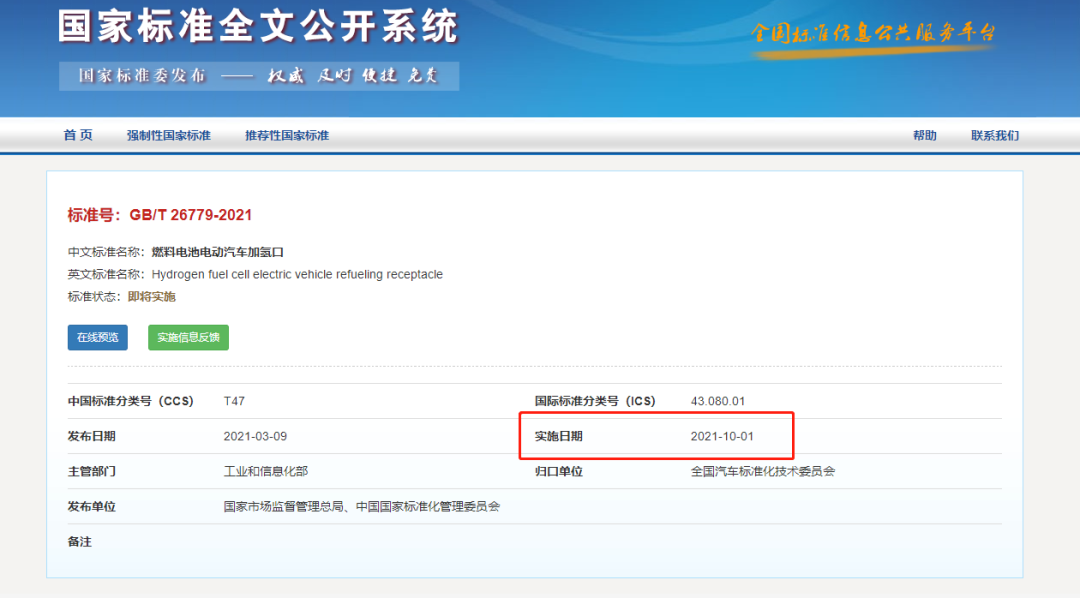Viewport: 1080px width, 598px height.
Task: Click the 国家标准委发布 slogan banner
Action: click(x=258, y=76)
